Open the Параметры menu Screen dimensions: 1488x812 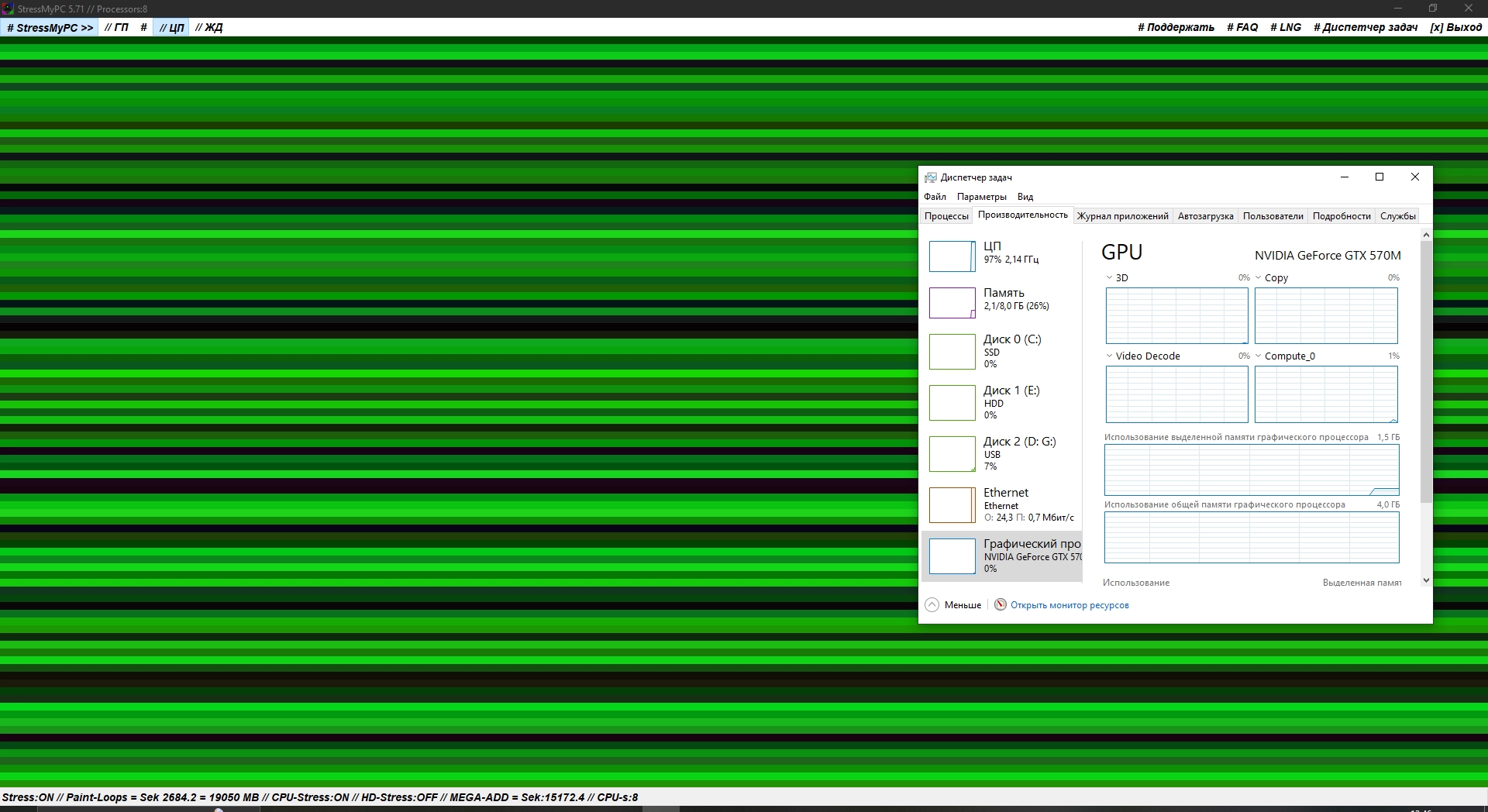[x=981, y=197]
